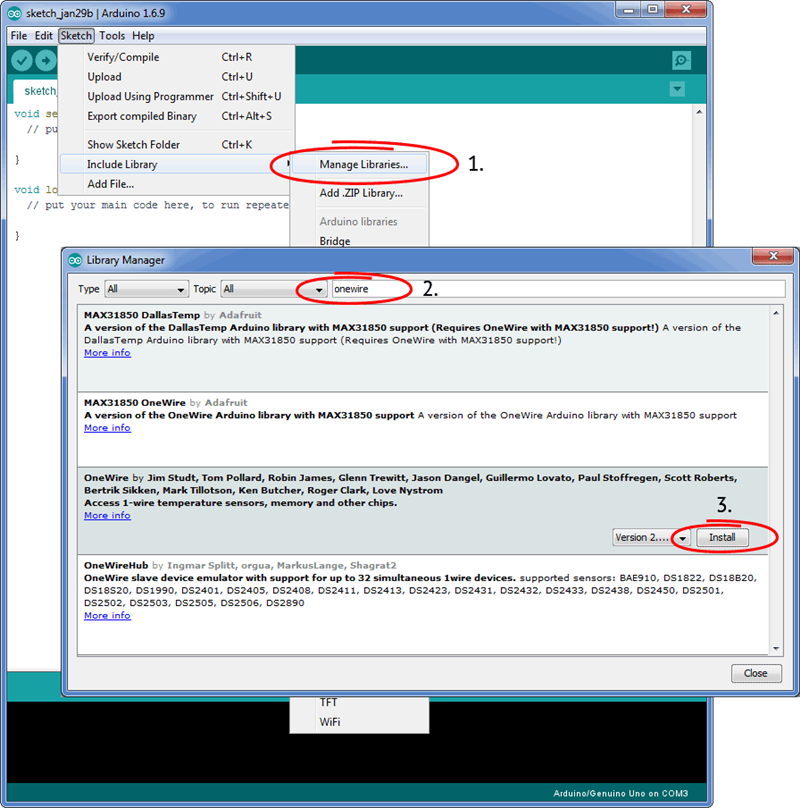800x808 pixels.
Task: Open the Tools menu
Action: 111,36
